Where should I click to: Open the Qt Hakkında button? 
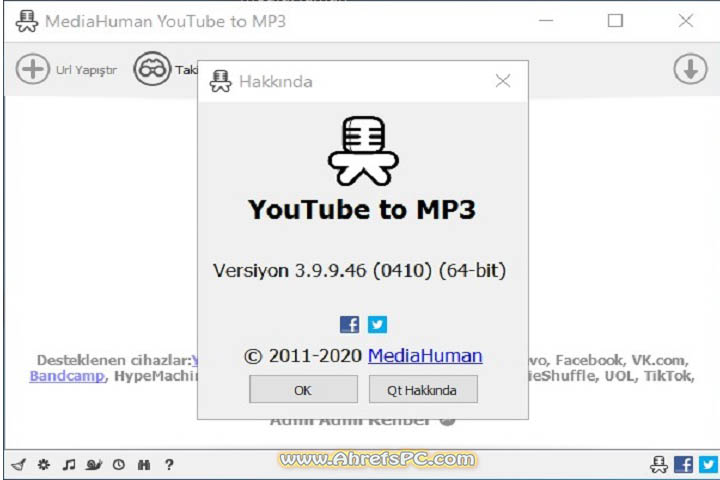click(423, 390)
